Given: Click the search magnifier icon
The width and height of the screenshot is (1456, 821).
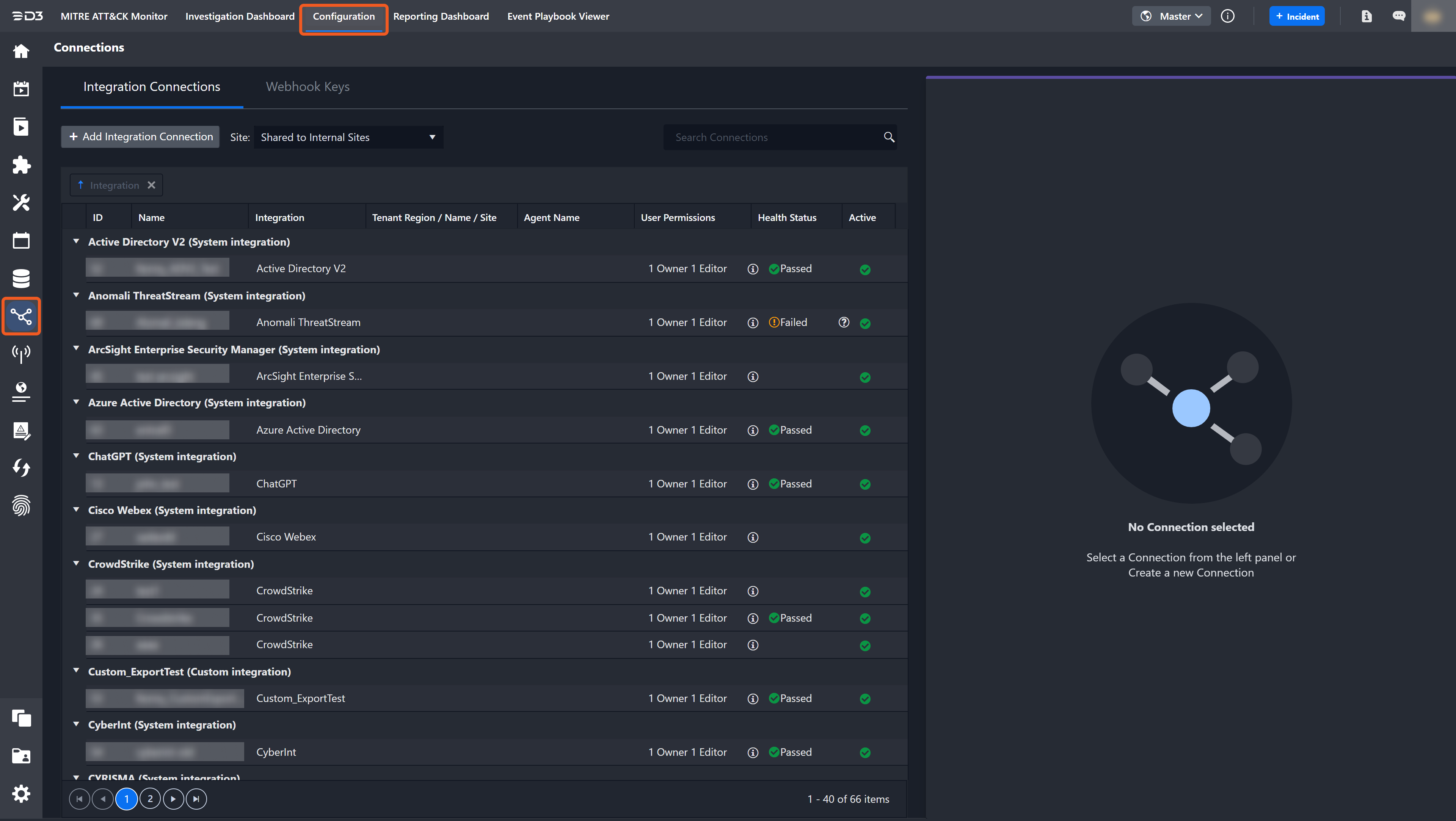Looking at the screenshot, I should pos(888,137).
